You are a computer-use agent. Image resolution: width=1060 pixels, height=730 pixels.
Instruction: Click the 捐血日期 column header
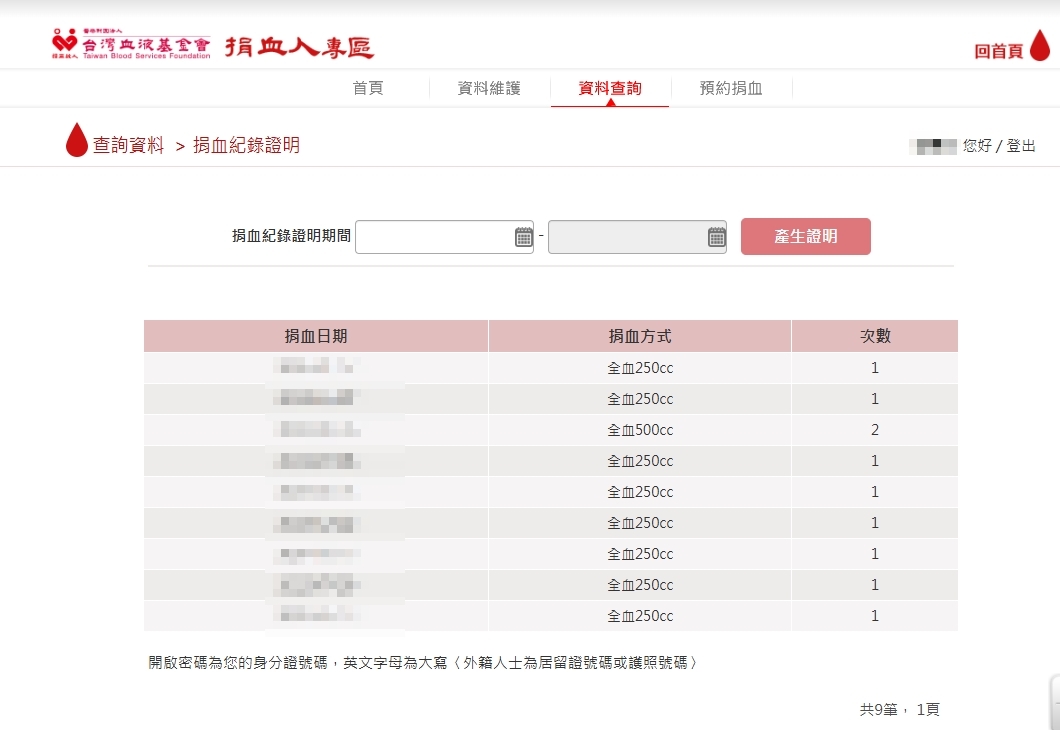tap(316, 336)
